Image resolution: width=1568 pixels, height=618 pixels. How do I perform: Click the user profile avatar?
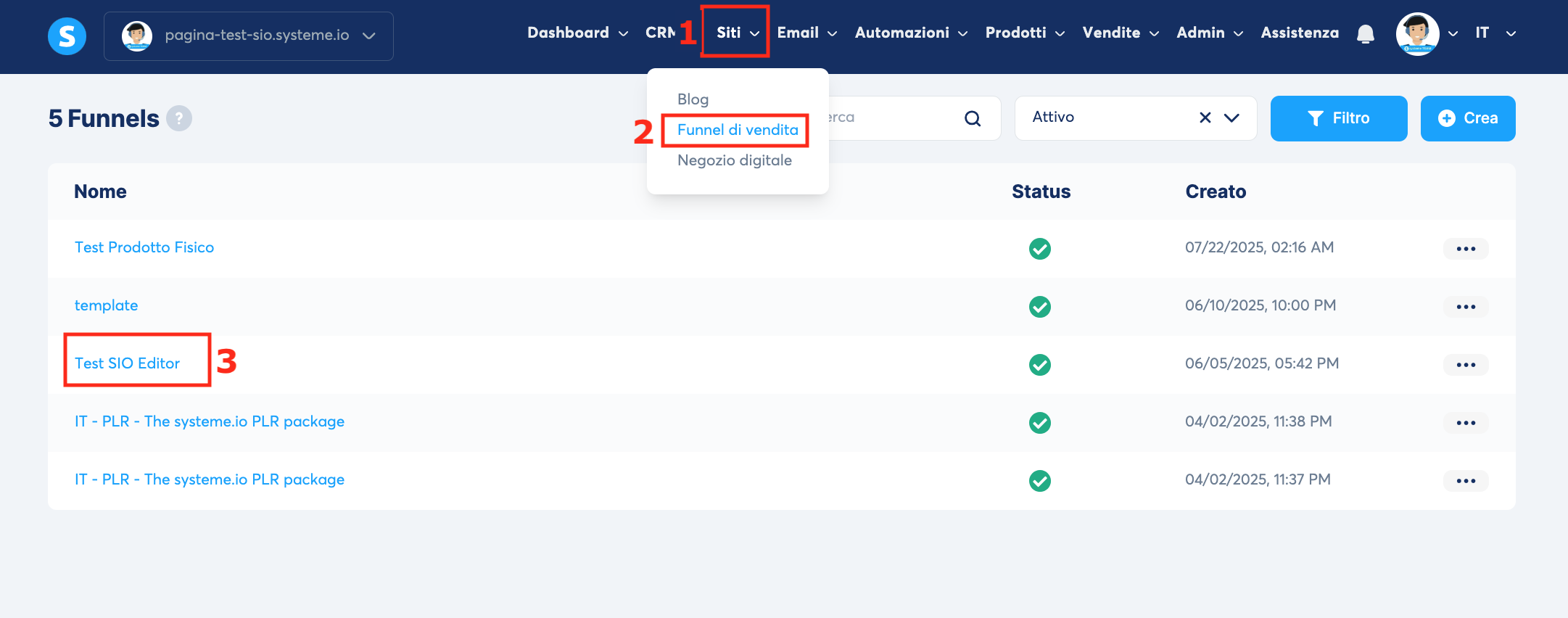pyautogui.click(x=1417, y=34)
